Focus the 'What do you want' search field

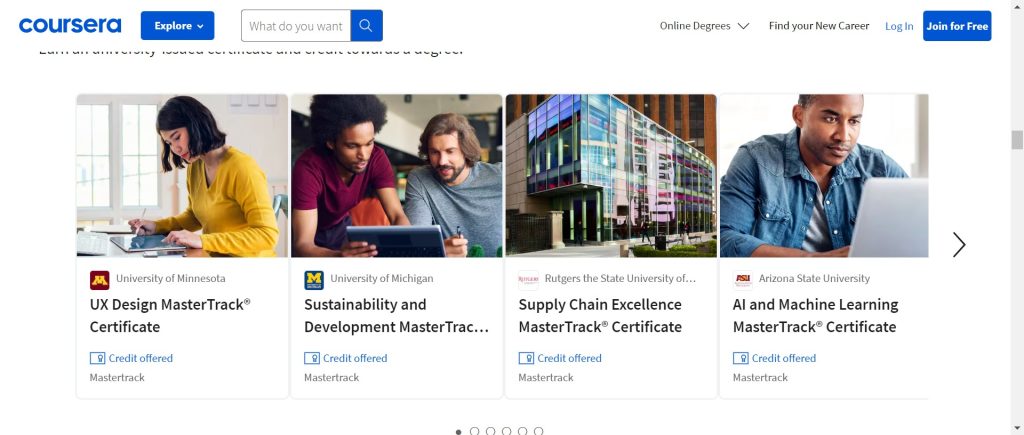click(x=296, y=26)
